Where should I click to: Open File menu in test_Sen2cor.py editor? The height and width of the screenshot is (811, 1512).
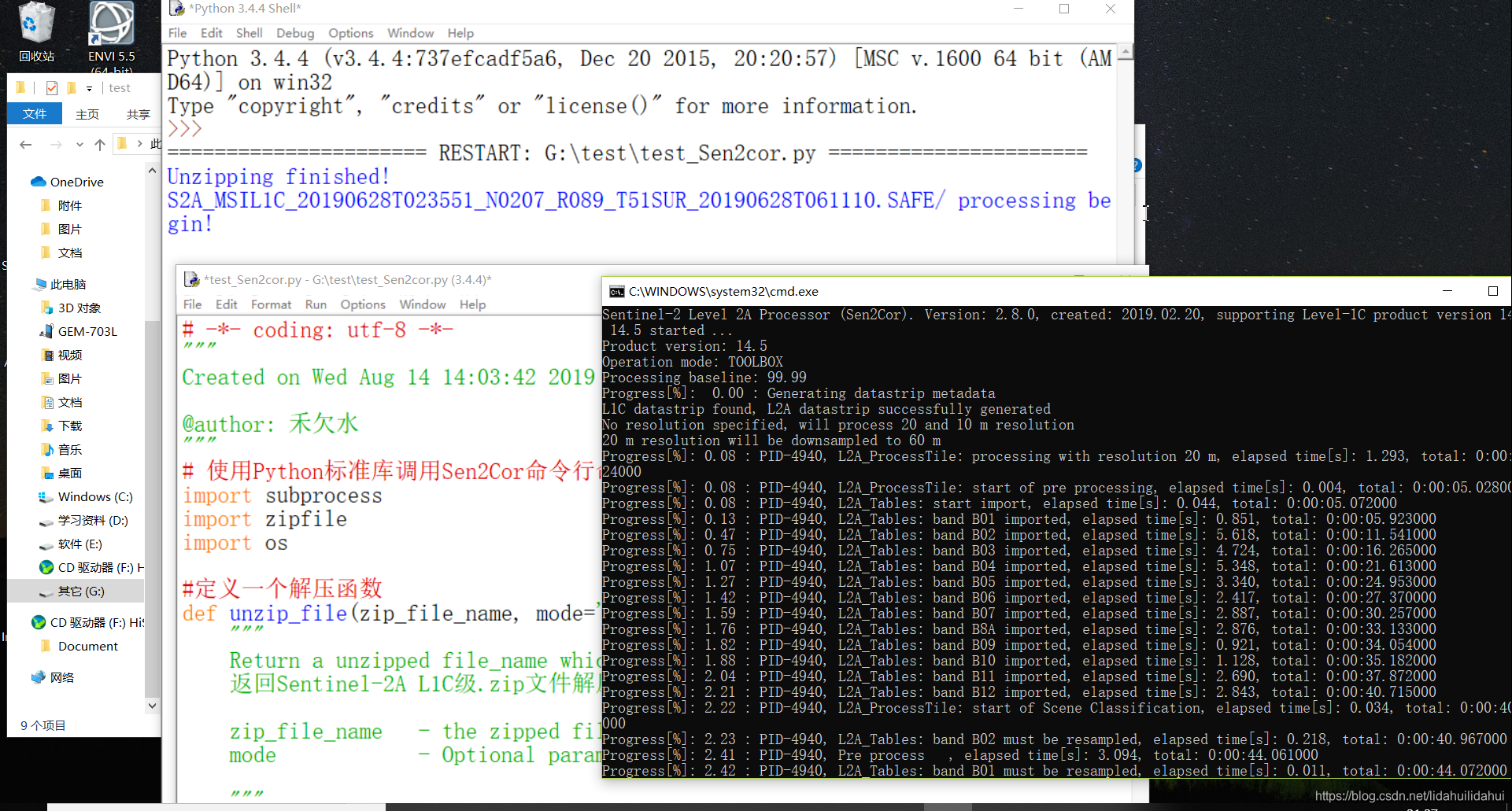coord(192,304)
